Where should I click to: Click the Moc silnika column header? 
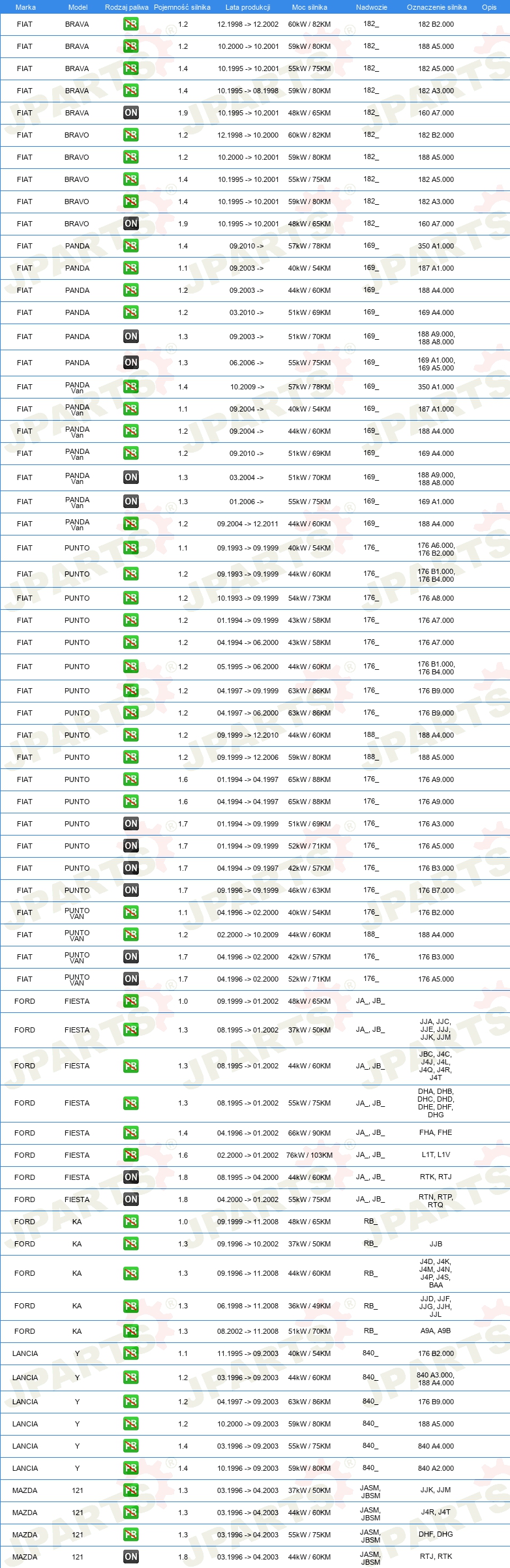click(310, 7)
